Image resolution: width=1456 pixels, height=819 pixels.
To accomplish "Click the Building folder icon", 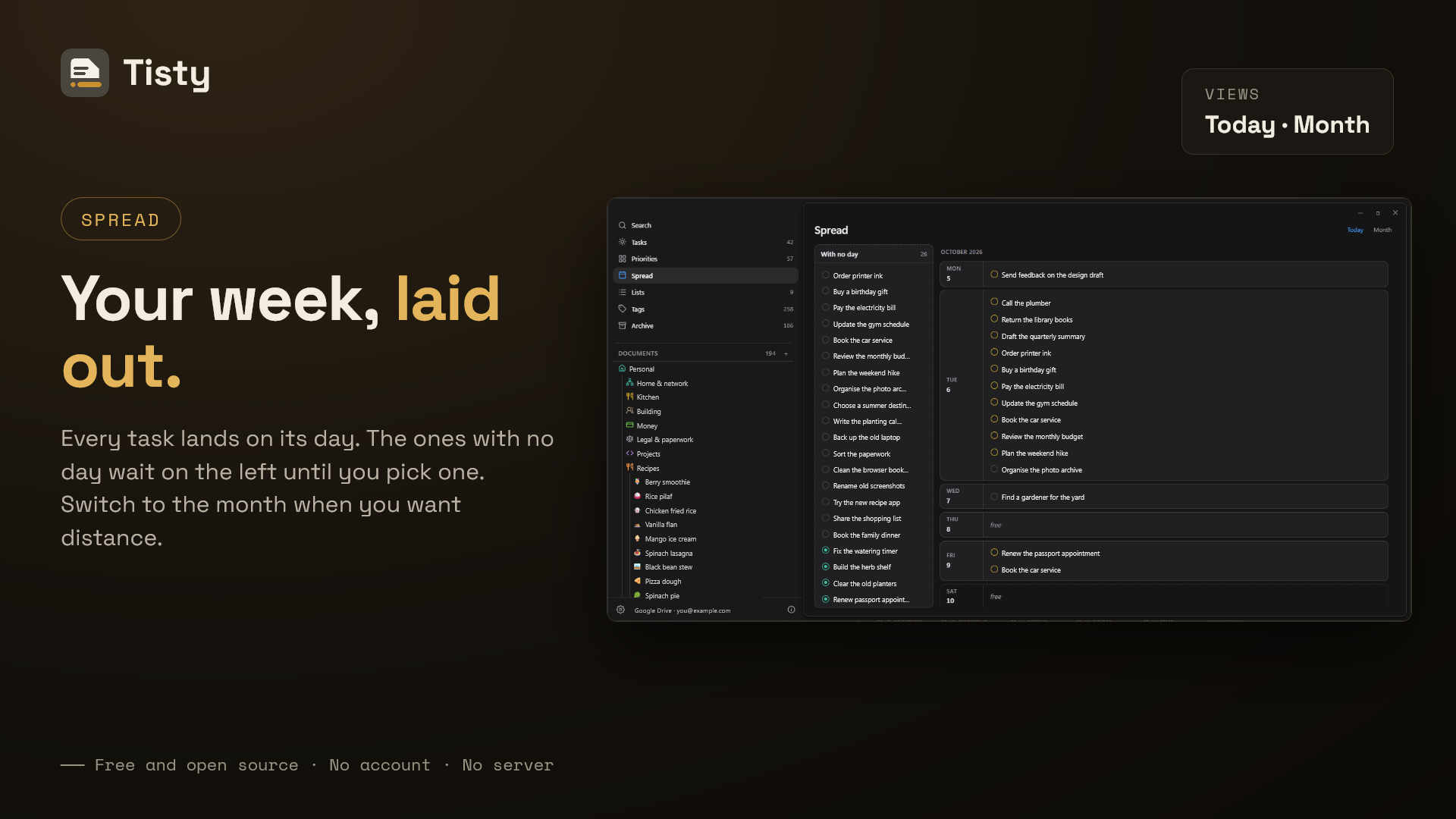I will 629,411.
